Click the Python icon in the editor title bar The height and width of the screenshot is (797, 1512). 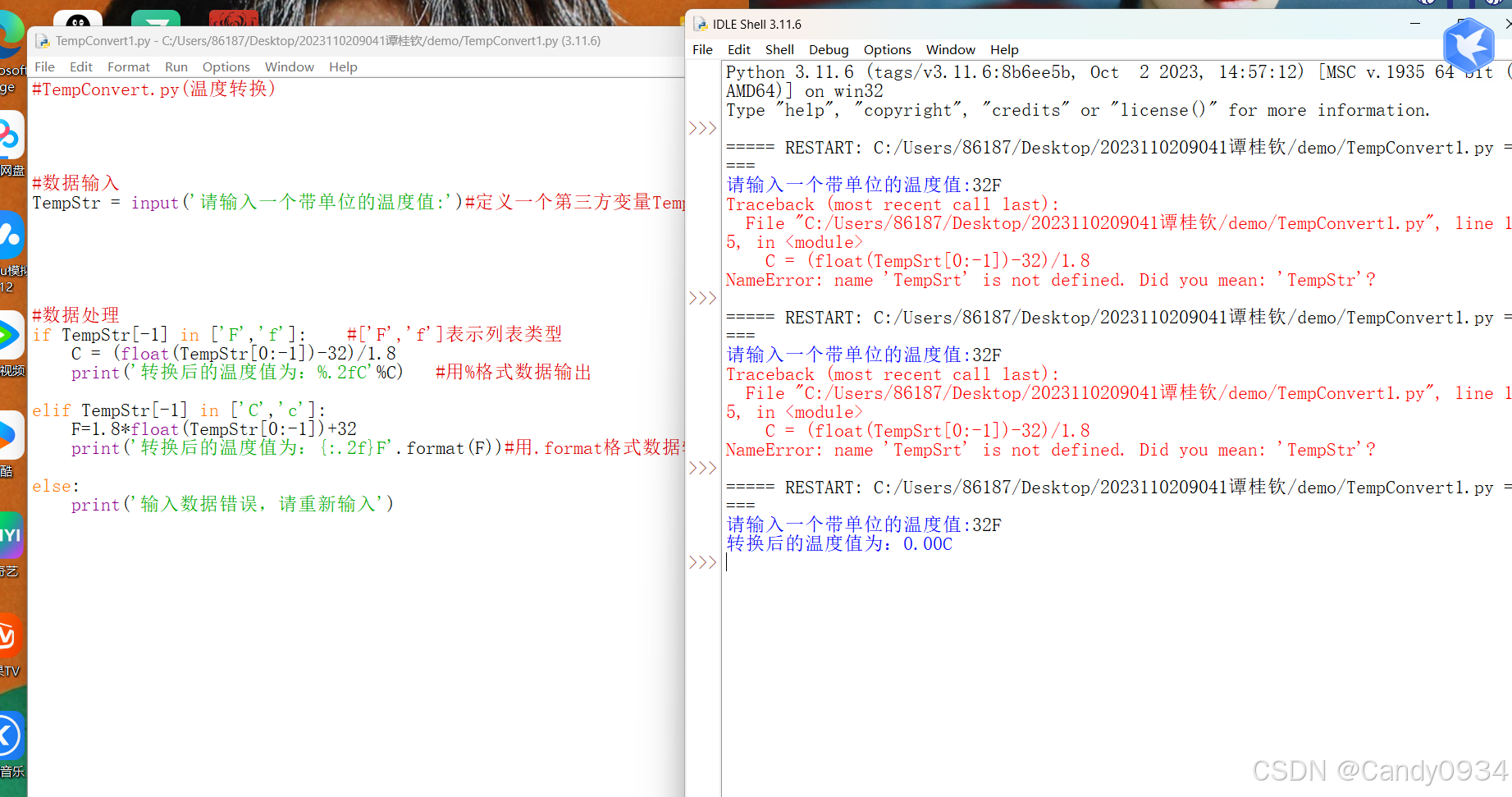(x=43, y=40)
